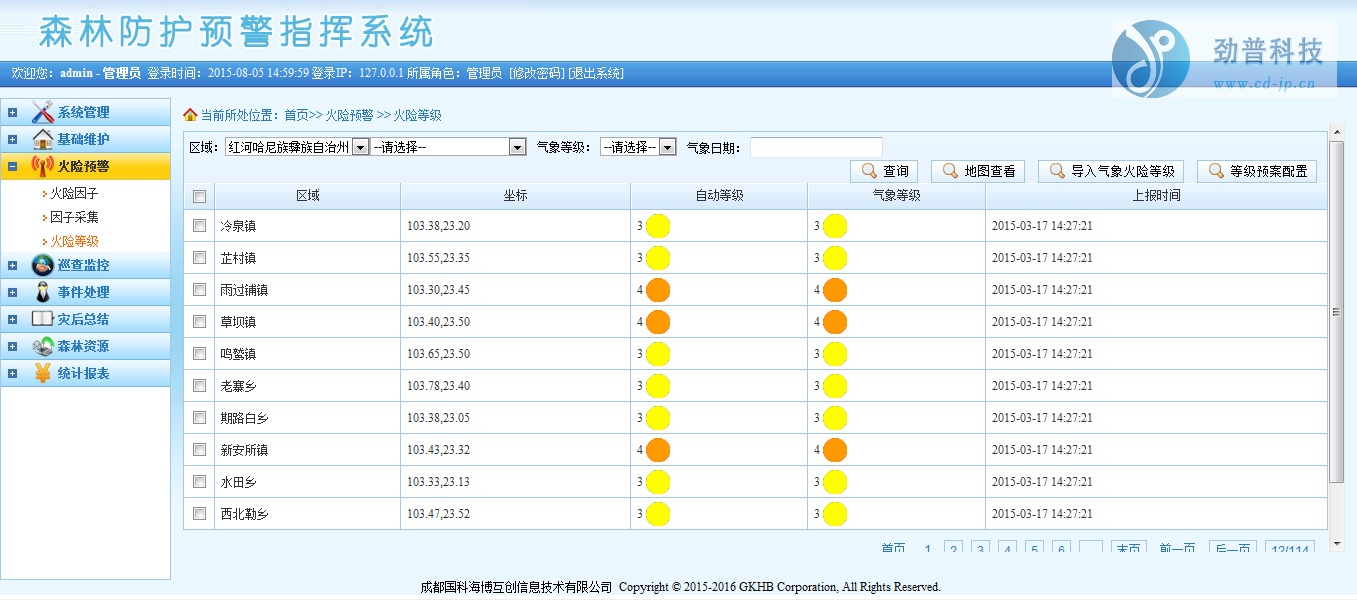Click the 地图查看 button
1357x601 pixels.
coord(978,171)
